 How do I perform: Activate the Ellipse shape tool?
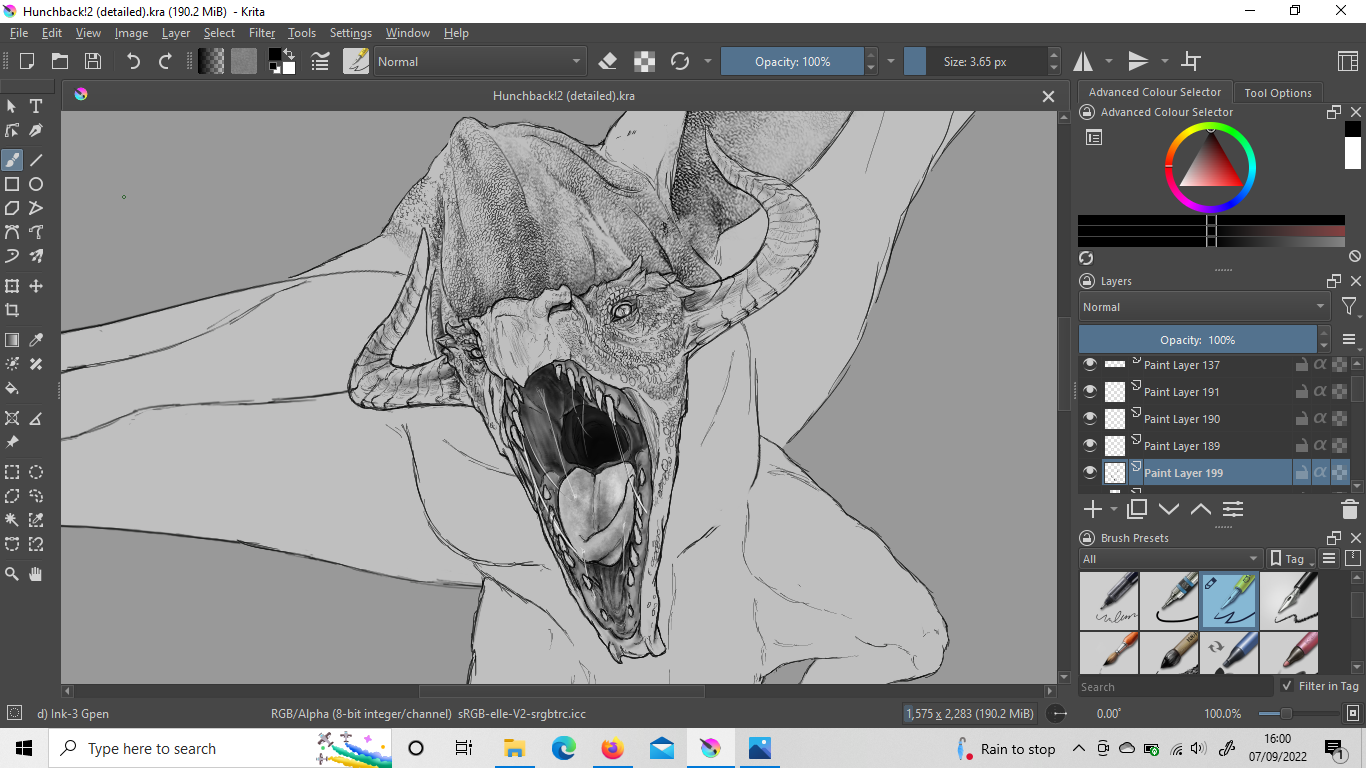click(36, 184)
